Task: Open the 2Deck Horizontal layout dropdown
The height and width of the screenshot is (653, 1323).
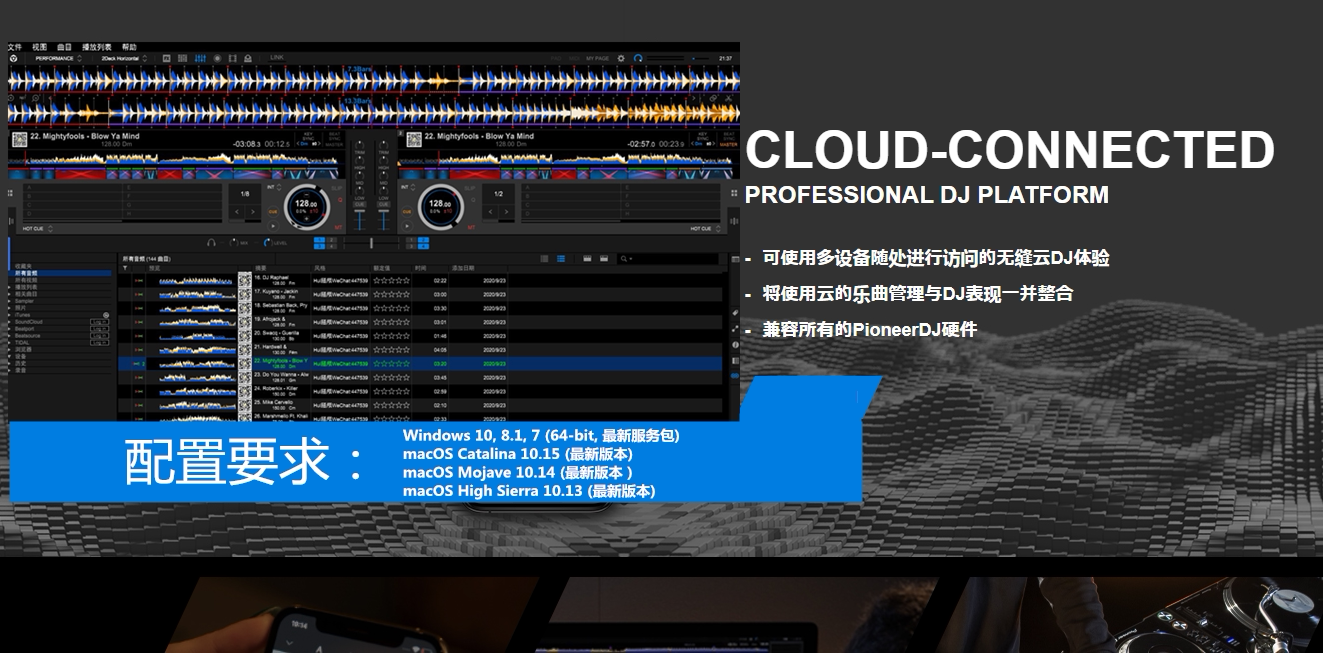Action: tap(124, 58)
